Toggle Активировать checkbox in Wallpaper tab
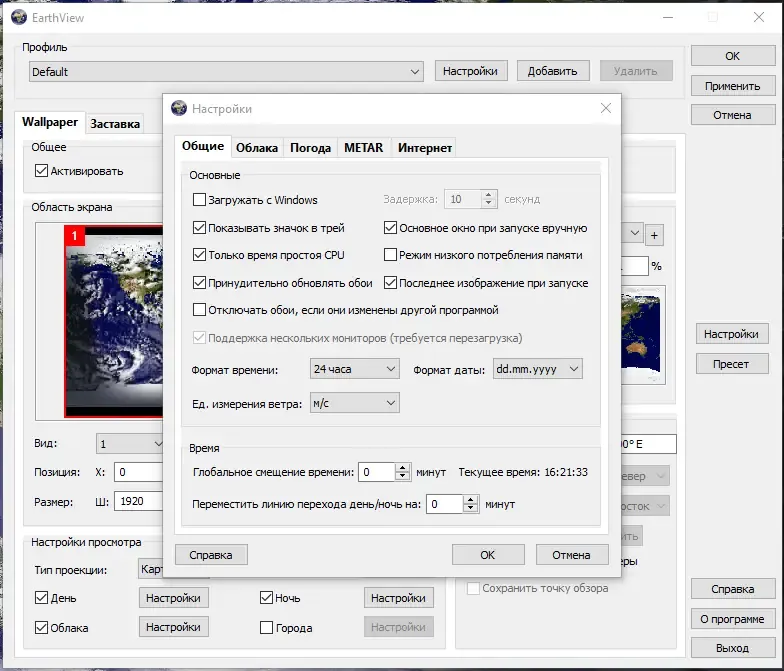 click(x=42, y=171)
